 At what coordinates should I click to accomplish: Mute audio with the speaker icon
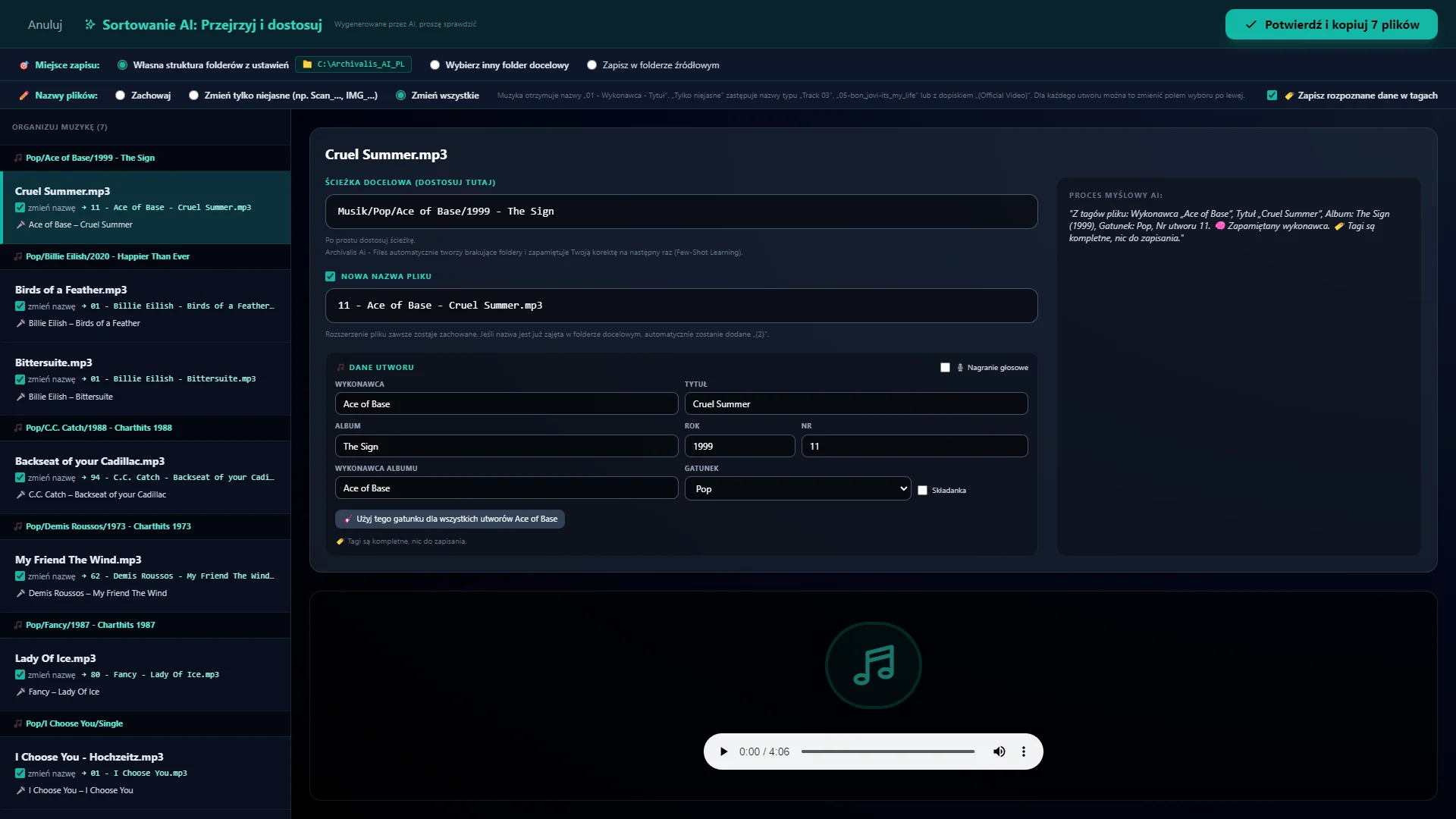(999, 752)
